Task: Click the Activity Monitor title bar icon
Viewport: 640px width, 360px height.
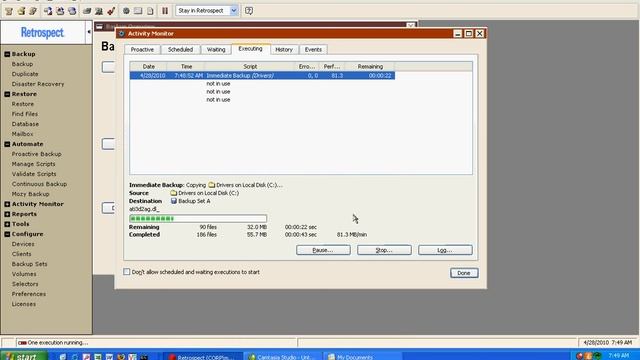Action: pyautogui.click(x=121, y=33)
